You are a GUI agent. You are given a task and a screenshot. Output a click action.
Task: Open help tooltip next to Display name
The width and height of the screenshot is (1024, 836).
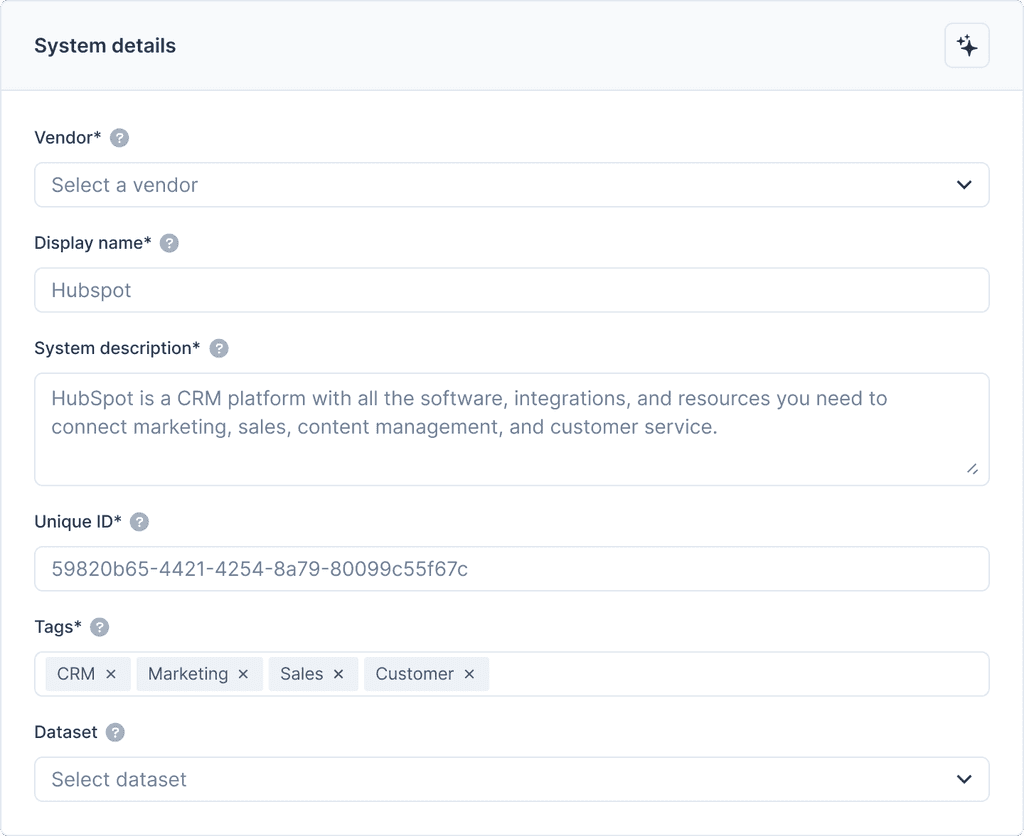point(169,243)
